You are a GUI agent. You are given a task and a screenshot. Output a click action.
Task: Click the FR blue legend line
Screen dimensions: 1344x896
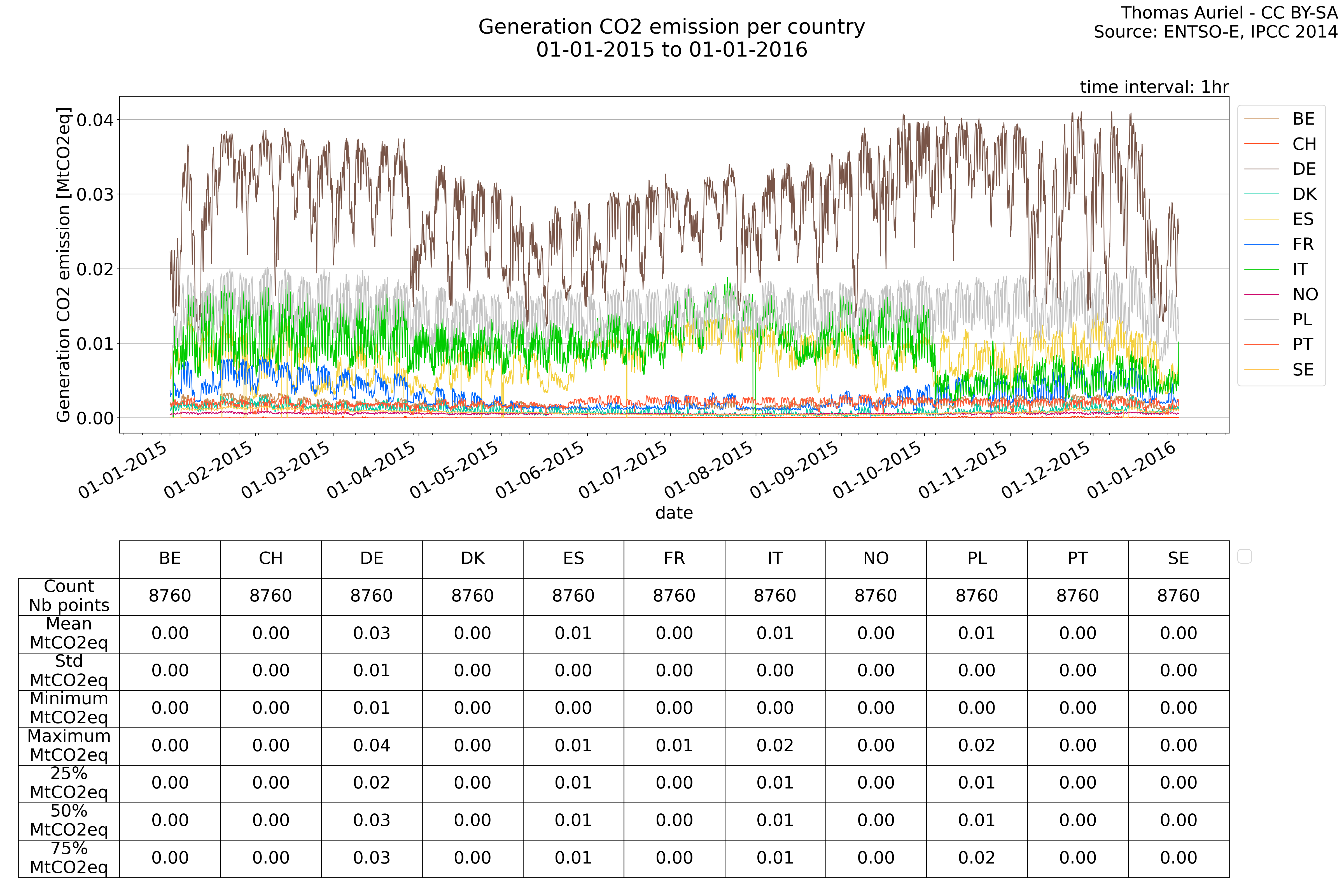(x=1261, y=244)
